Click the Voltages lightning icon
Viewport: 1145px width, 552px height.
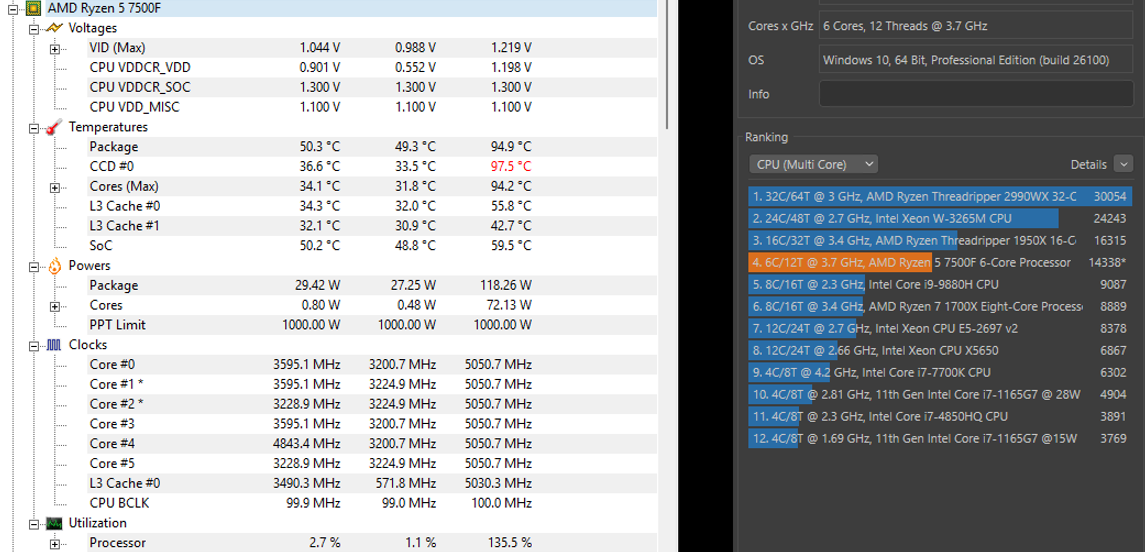pos(53,28)
